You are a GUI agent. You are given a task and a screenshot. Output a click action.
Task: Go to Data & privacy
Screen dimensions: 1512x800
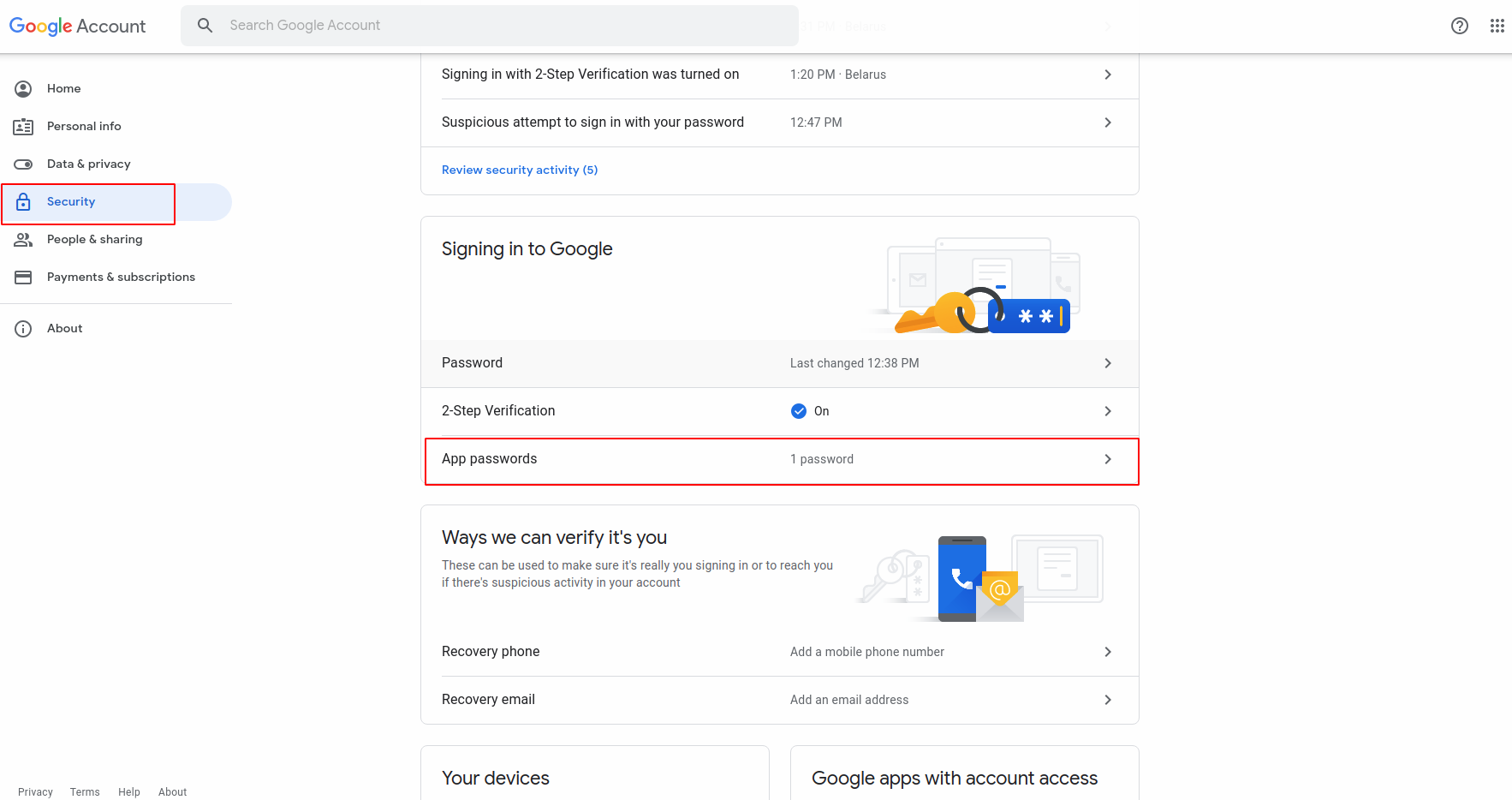click(116, 164)
